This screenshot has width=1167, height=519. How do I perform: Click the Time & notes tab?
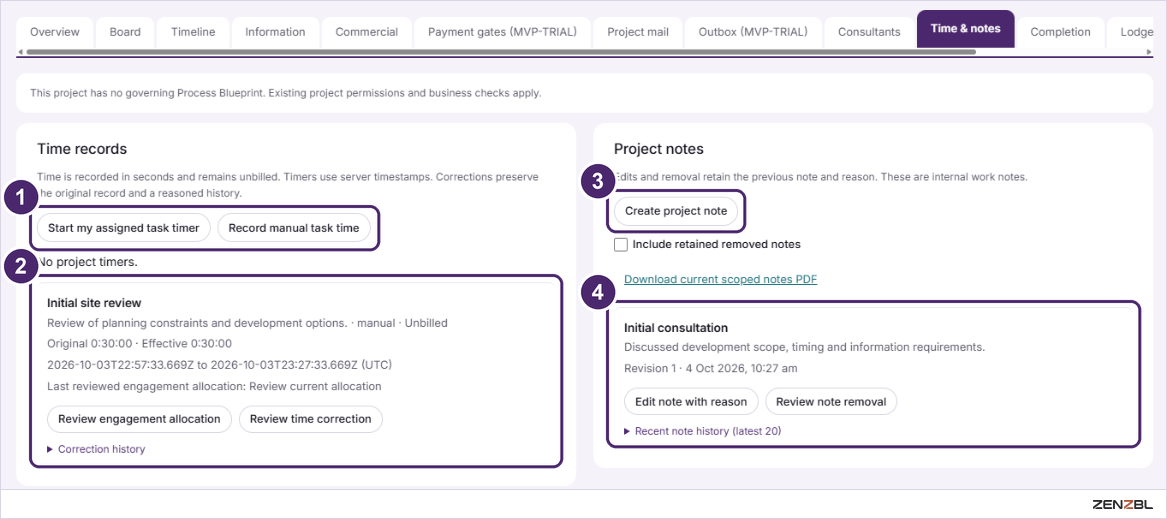(965, 29)
